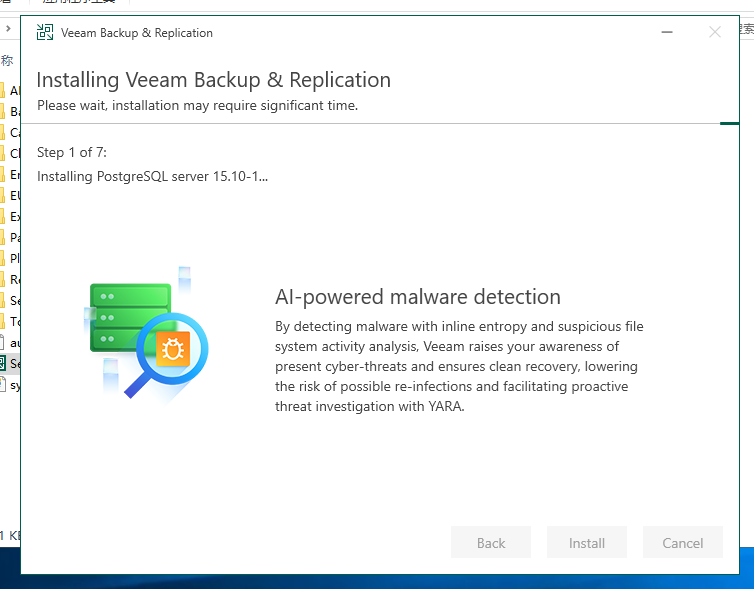Click the 'Veeam Backup & Replication' window title text
This screenshot has height=589, width=754.
[x=137, y=33]
